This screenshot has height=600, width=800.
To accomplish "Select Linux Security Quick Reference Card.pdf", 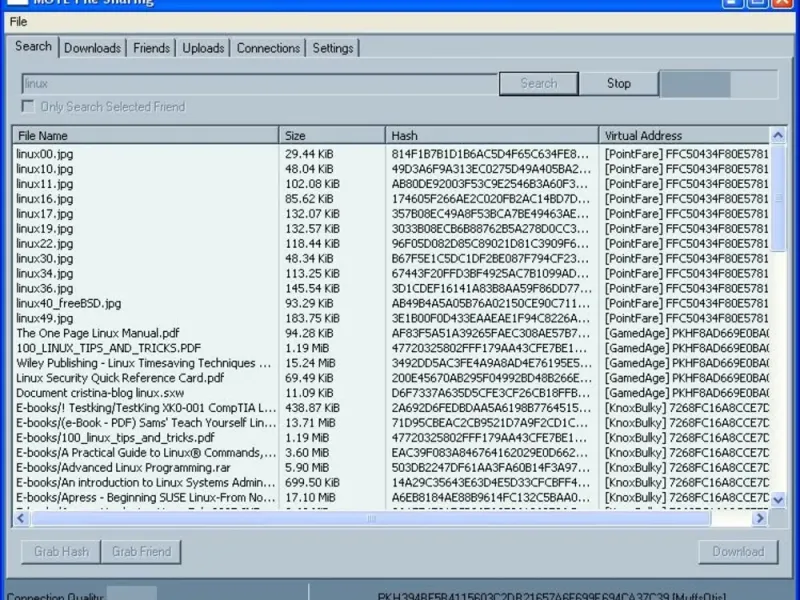I will click(391, 378).
